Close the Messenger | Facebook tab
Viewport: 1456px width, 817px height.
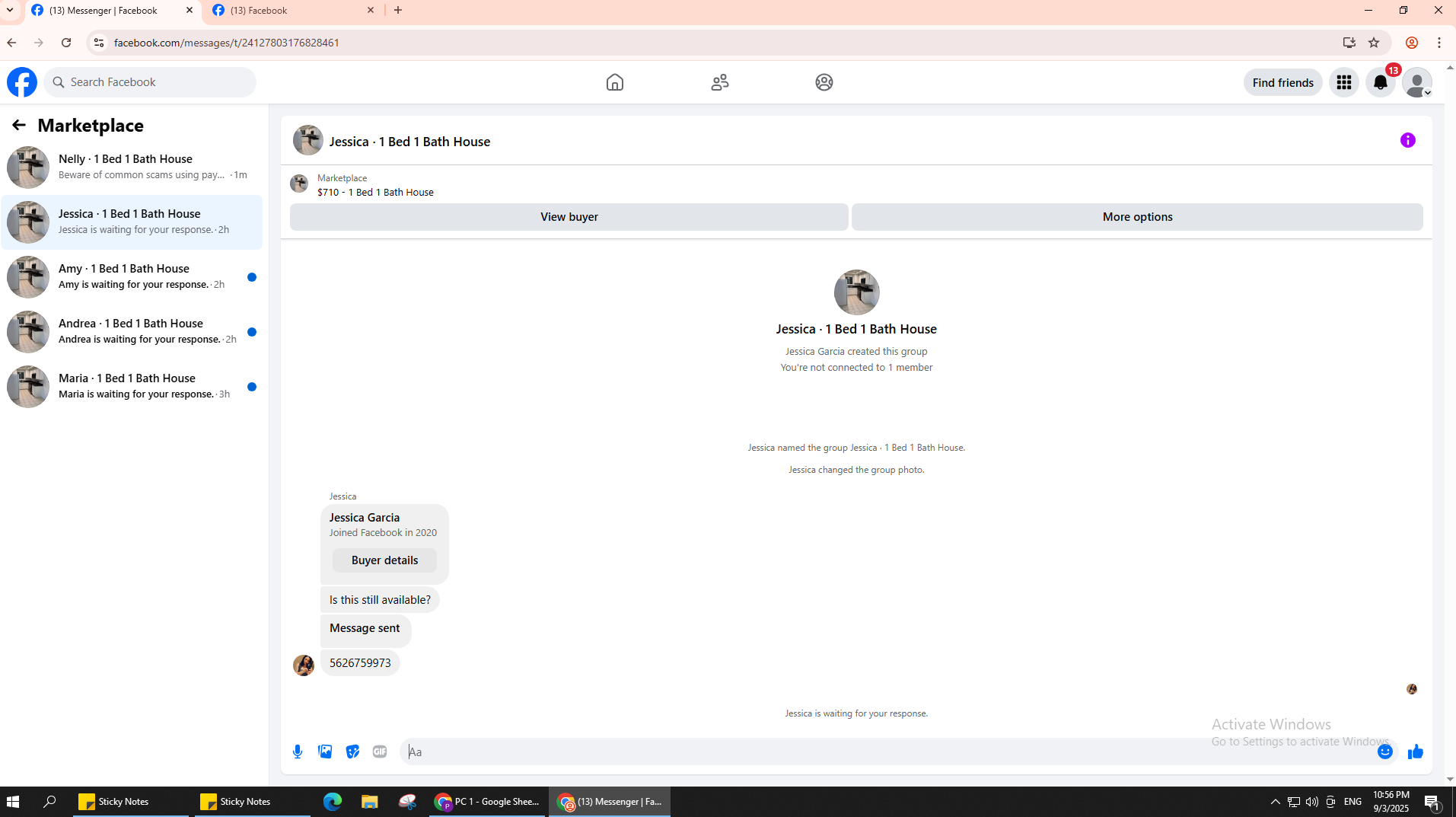pos(190,11)
